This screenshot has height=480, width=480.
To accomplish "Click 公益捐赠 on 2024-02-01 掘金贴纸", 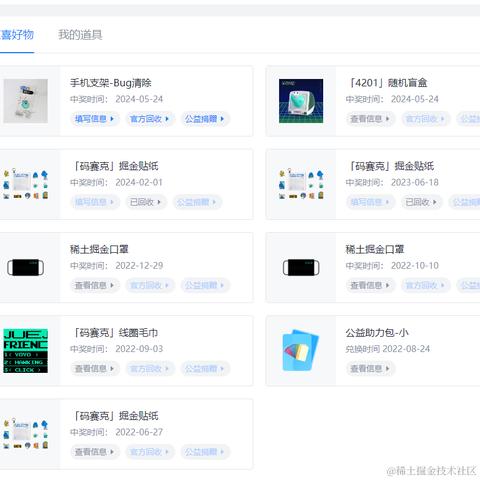I will pos(197,202).
